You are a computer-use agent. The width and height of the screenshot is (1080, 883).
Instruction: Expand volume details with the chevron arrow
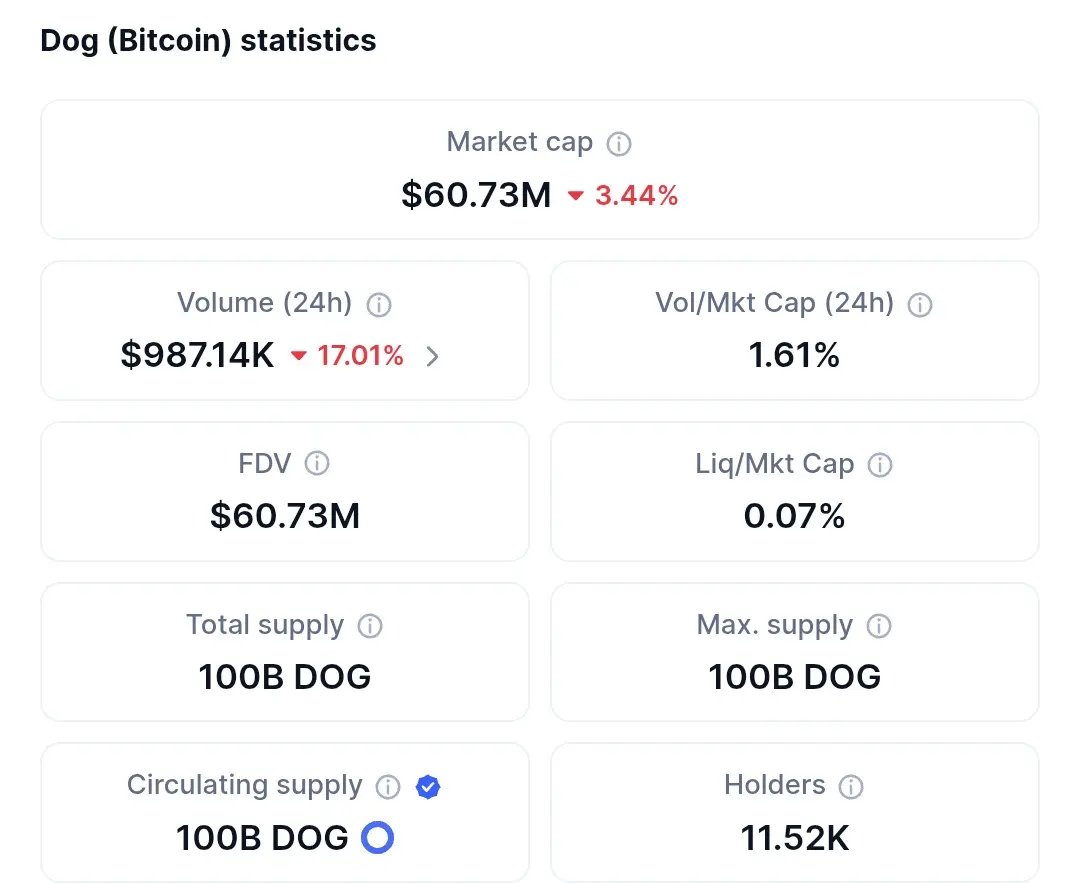coord(432,356)
